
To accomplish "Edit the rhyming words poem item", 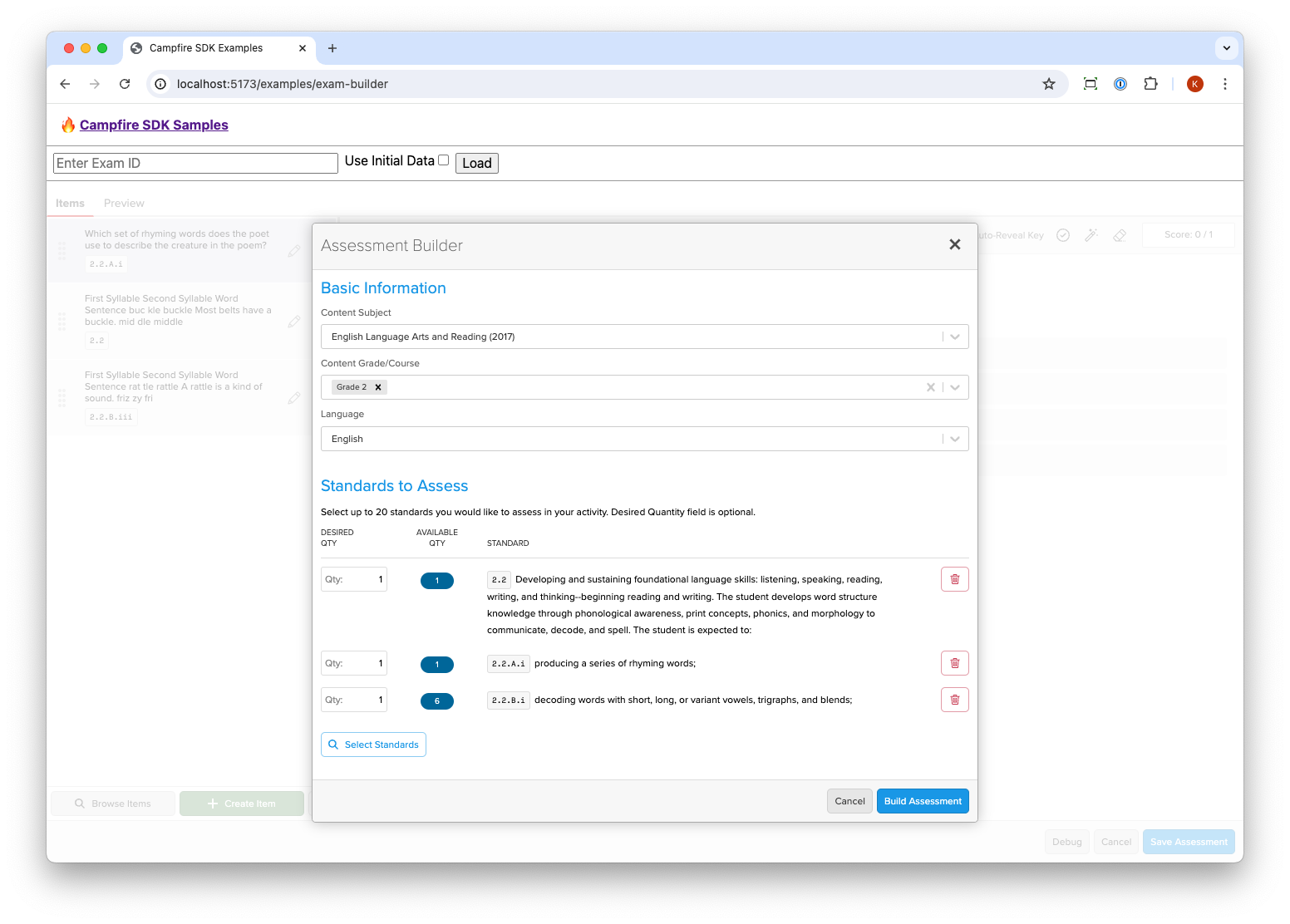I will coord(293,251).
